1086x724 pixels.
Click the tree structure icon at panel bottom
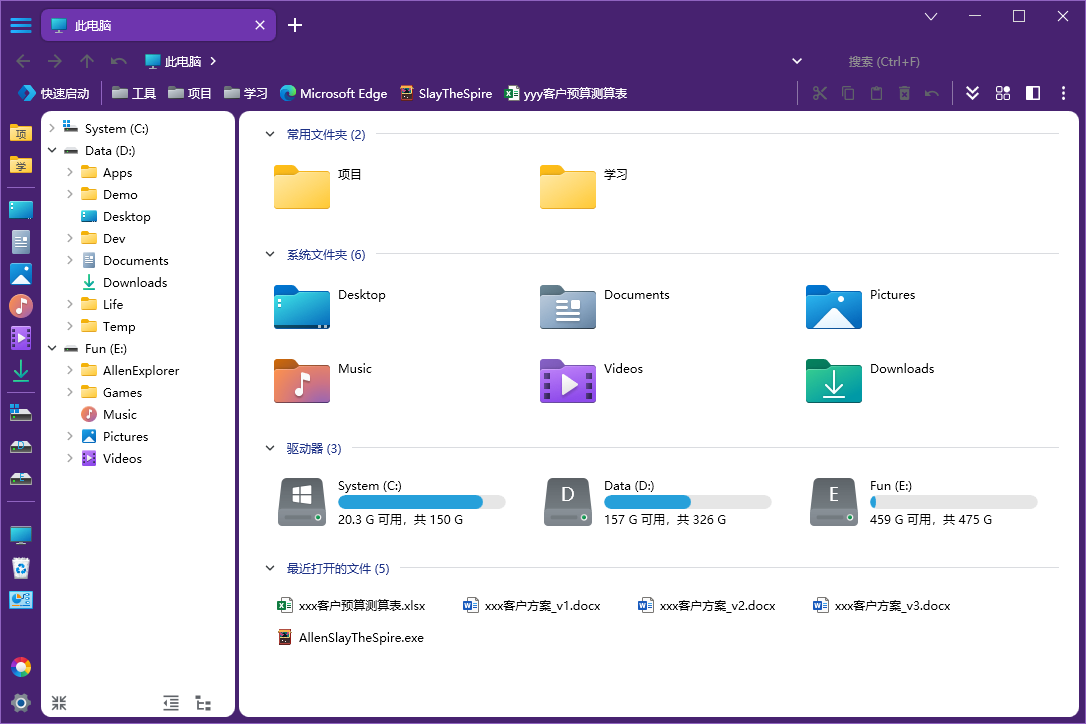(x=203, y=703)
